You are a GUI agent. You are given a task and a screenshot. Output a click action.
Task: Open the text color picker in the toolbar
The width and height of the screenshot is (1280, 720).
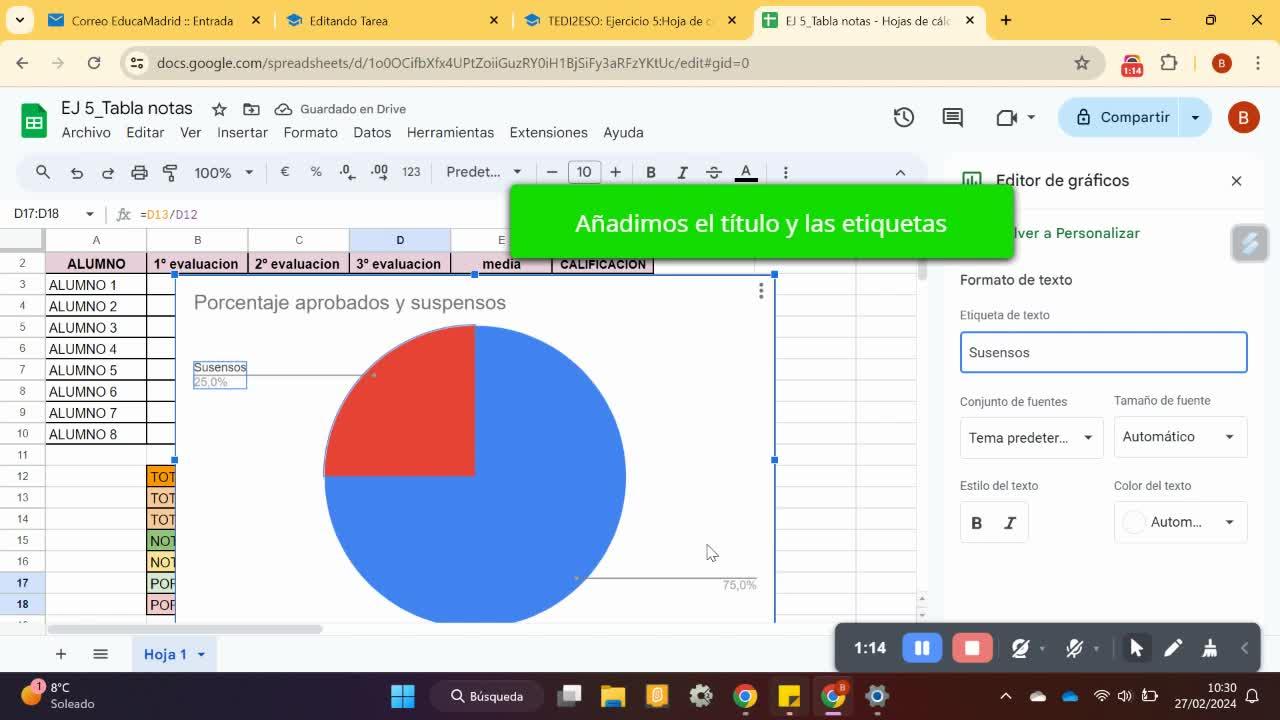[x=746, y=172]
